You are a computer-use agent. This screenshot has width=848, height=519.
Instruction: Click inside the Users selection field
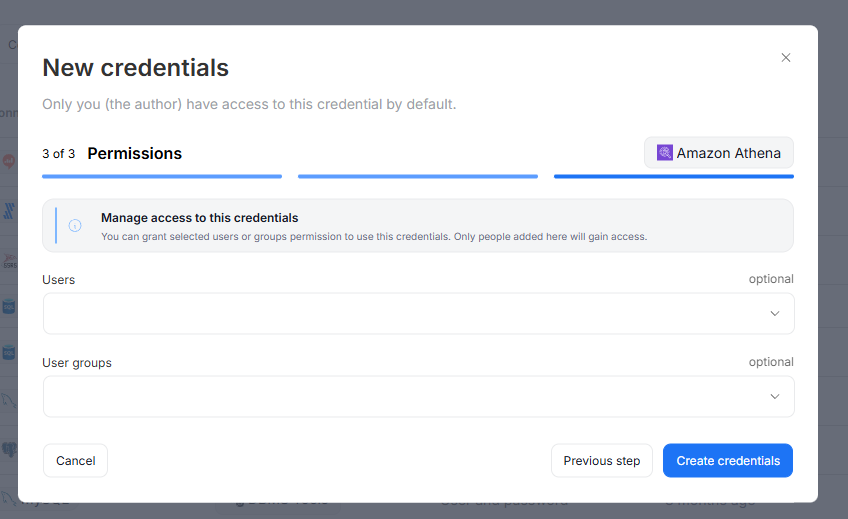(x=400, y=314)
